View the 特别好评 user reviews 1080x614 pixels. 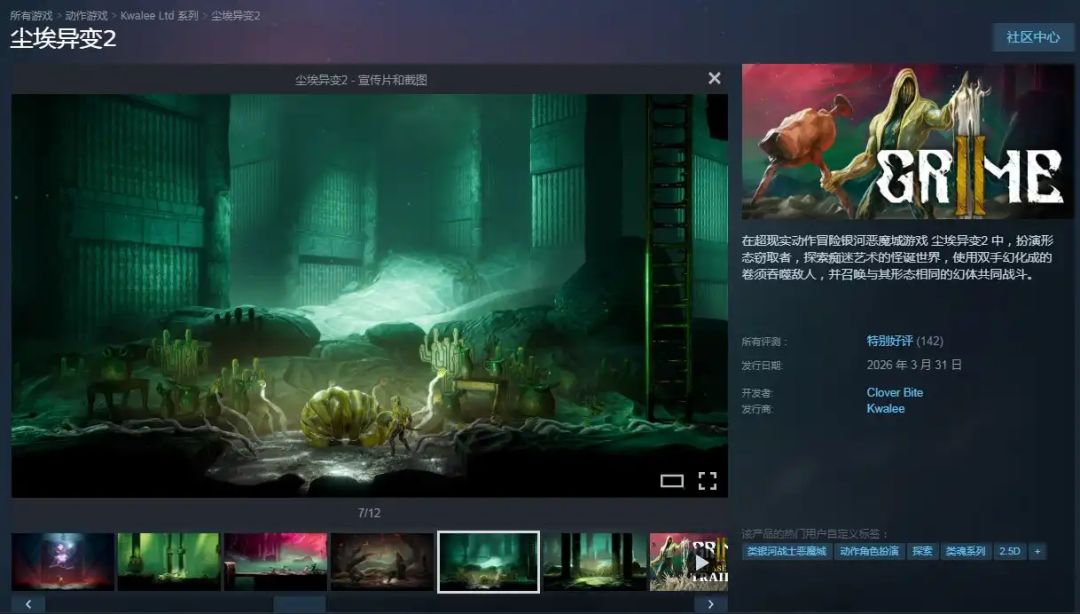tap(890, 340)
